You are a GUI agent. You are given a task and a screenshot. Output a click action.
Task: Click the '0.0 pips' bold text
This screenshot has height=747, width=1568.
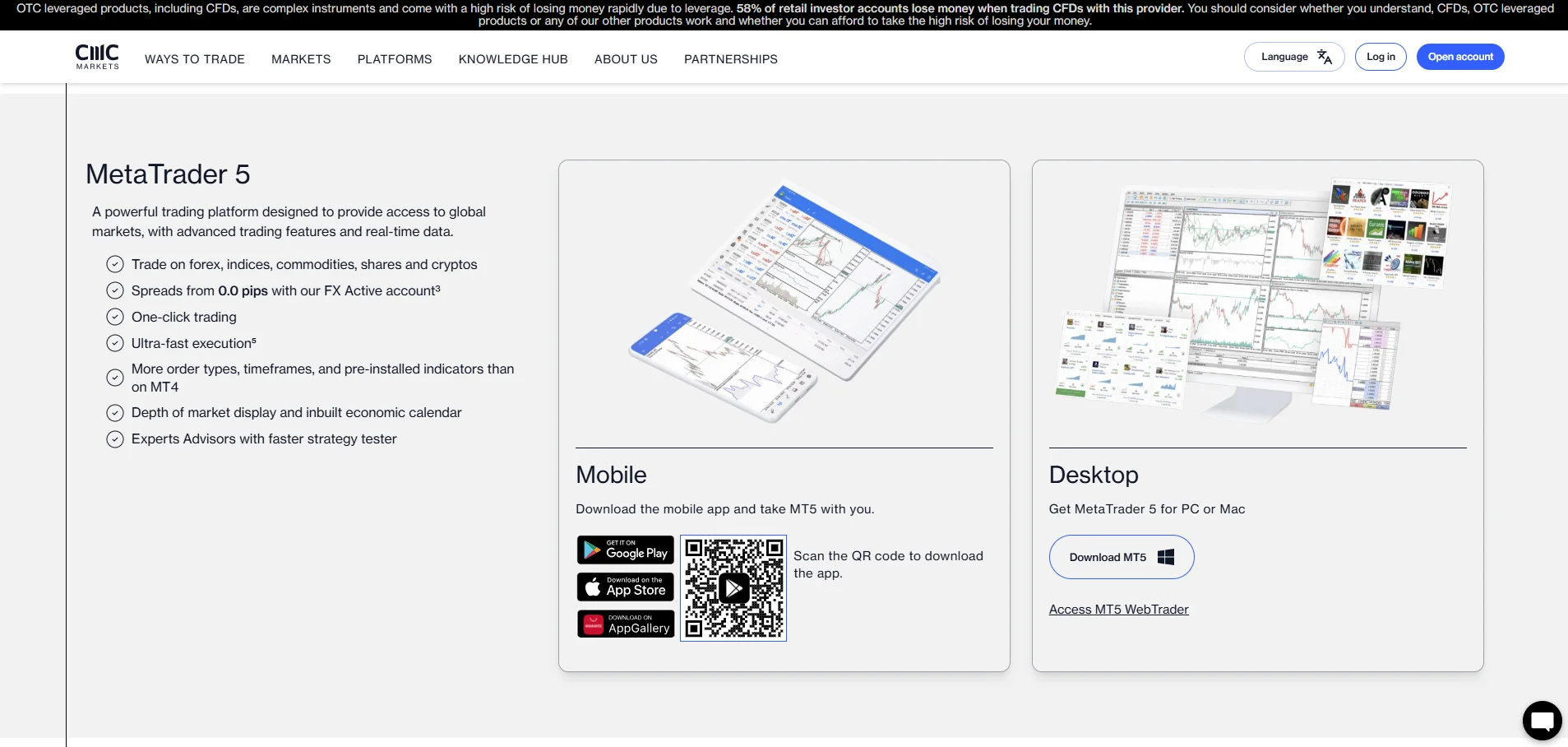pos(243,290)
